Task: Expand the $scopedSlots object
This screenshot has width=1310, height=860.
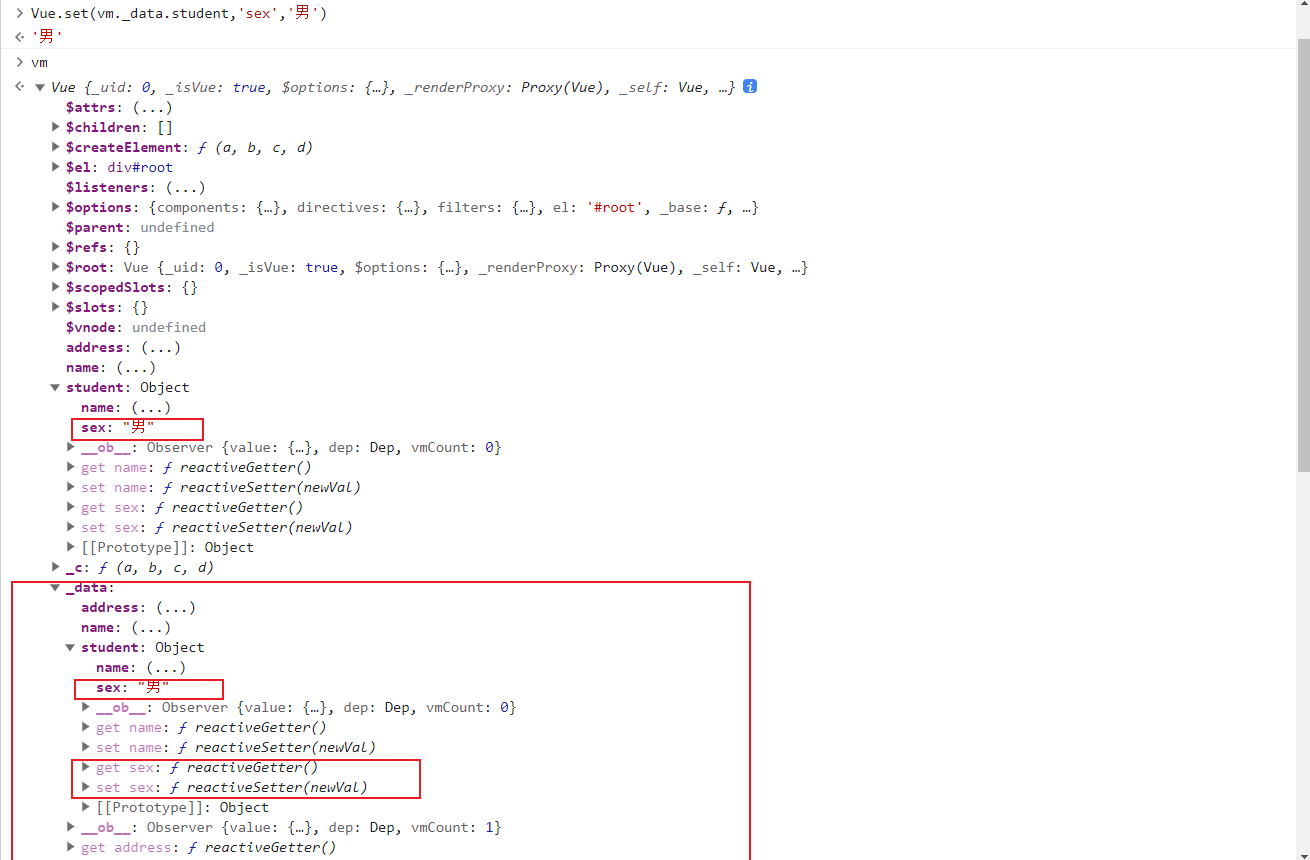Action: coord(56,287)
